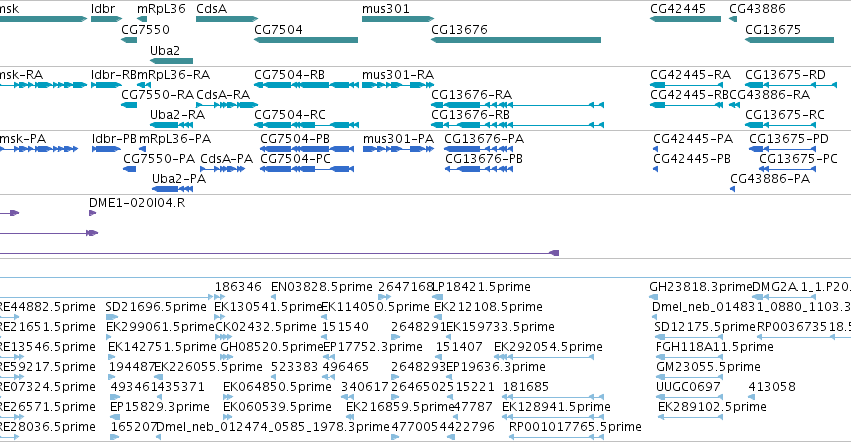Click the LP18421.5prime EST label

click(x=482, y=286)
